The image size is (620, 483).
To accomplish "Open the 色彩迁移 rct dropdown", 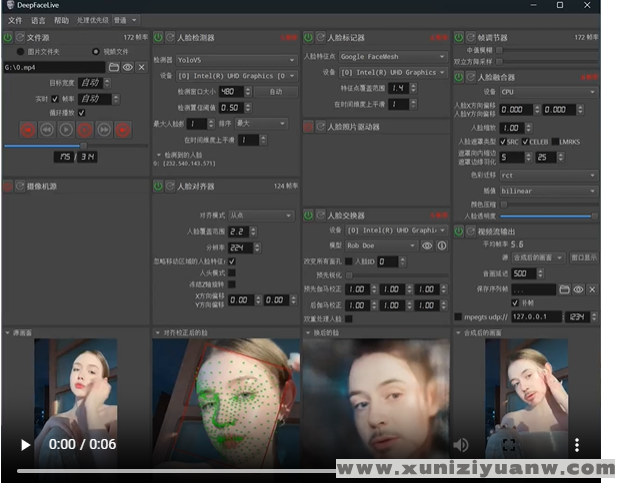I will (548, 174).
